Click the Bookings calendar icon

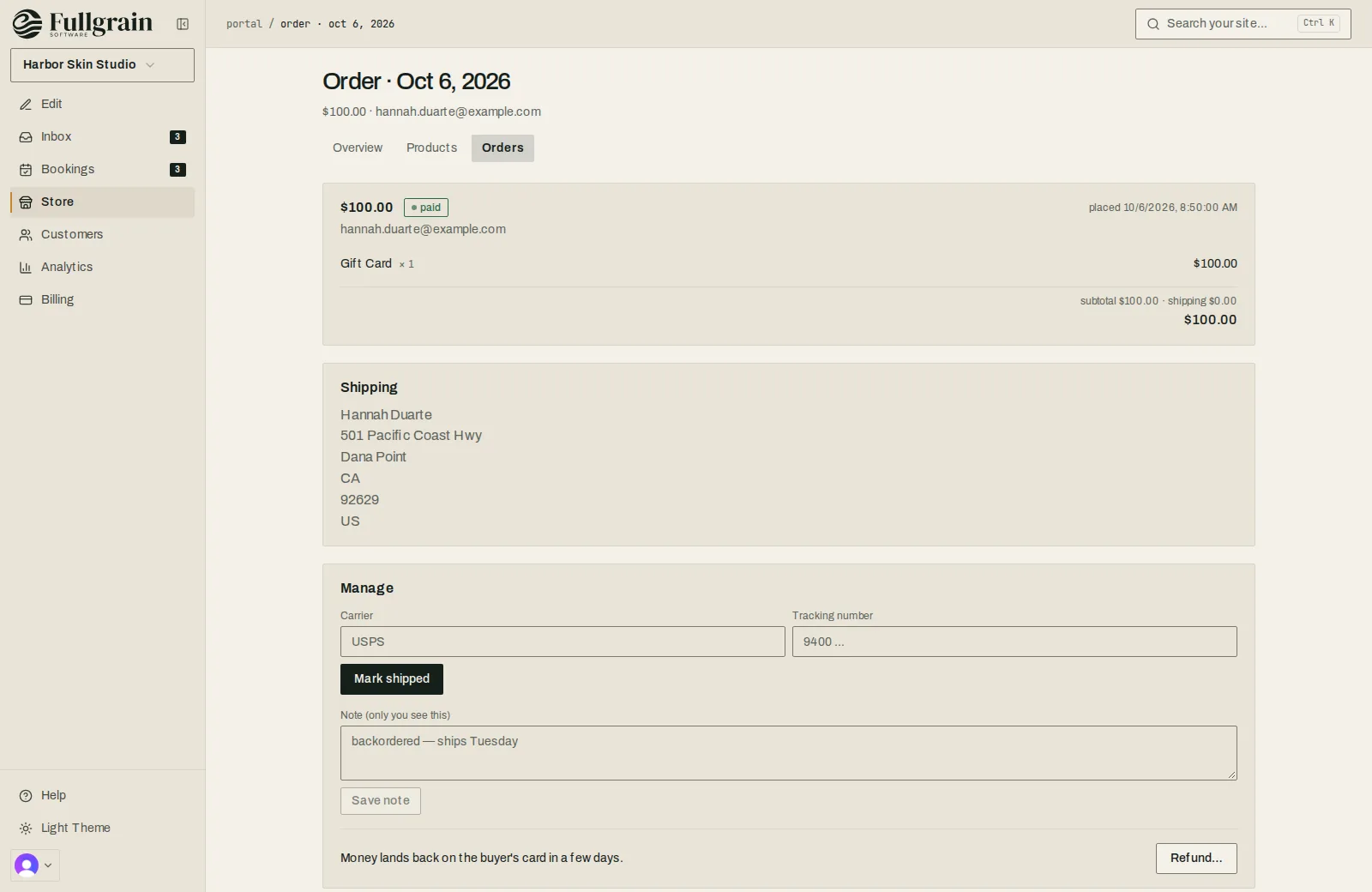[26, 170]
